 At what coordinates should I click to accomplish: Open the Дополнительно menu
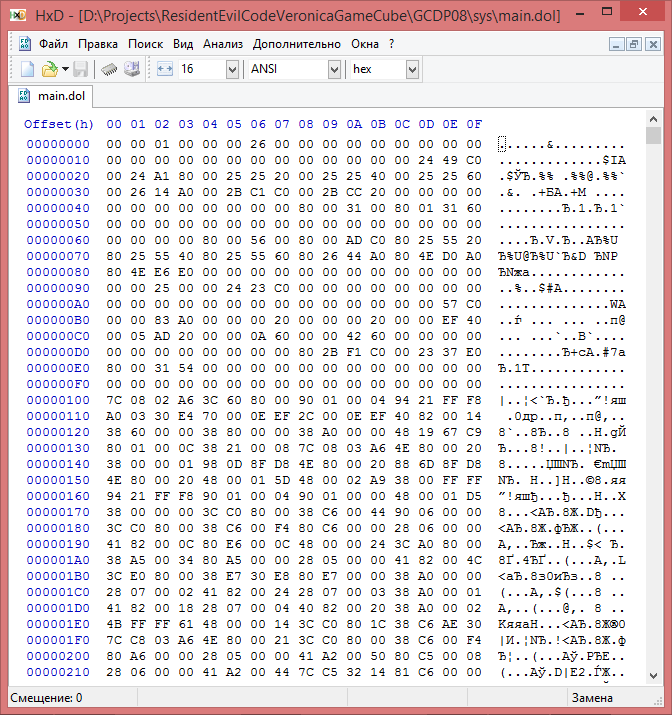(x=297, y=44)
